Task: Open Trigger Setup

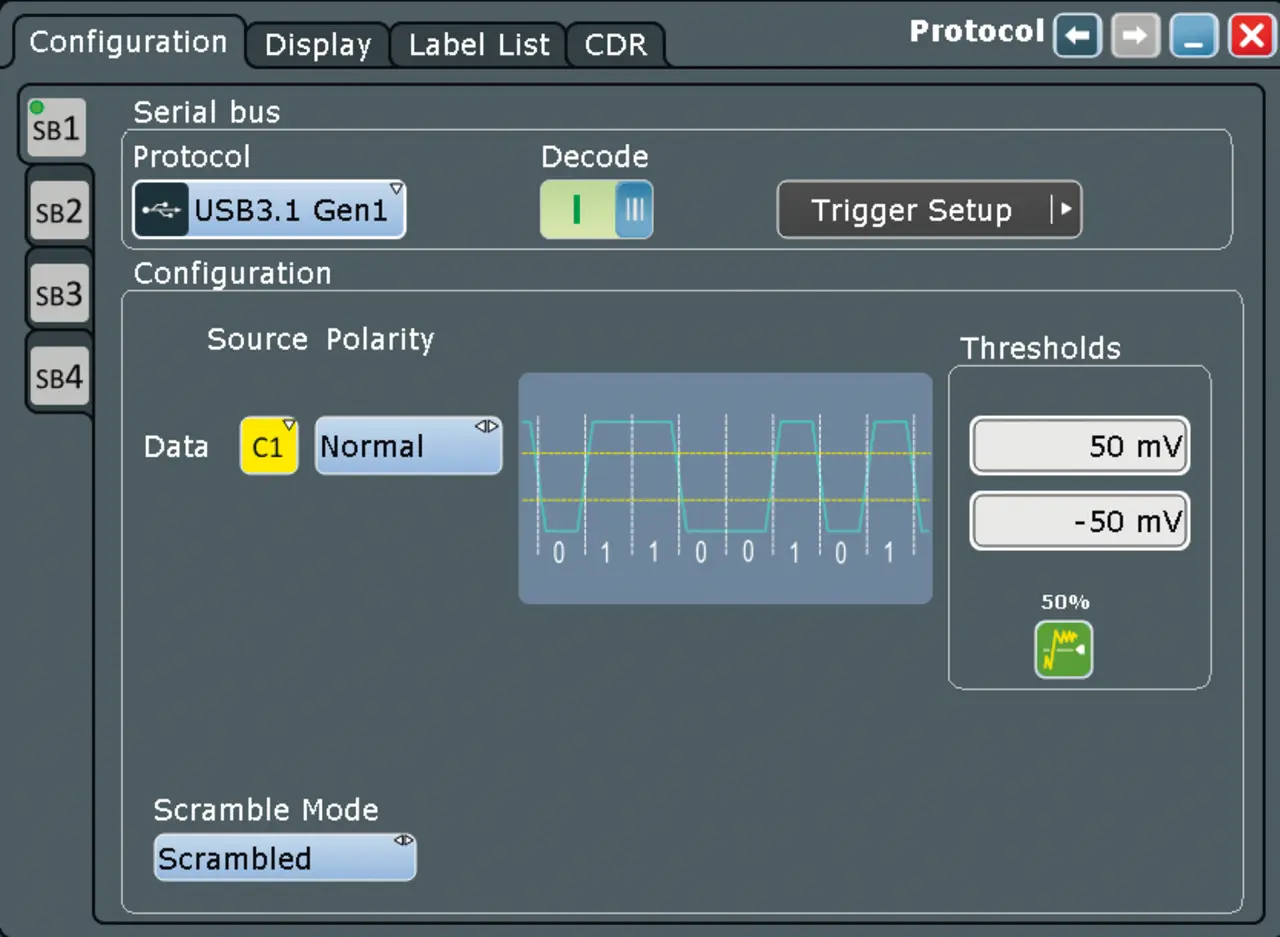Action: [928, 210]
